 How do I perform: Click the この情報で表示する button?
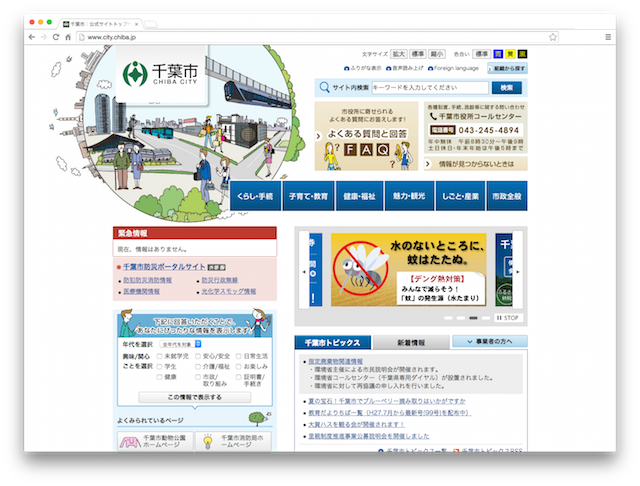point(195,397)
